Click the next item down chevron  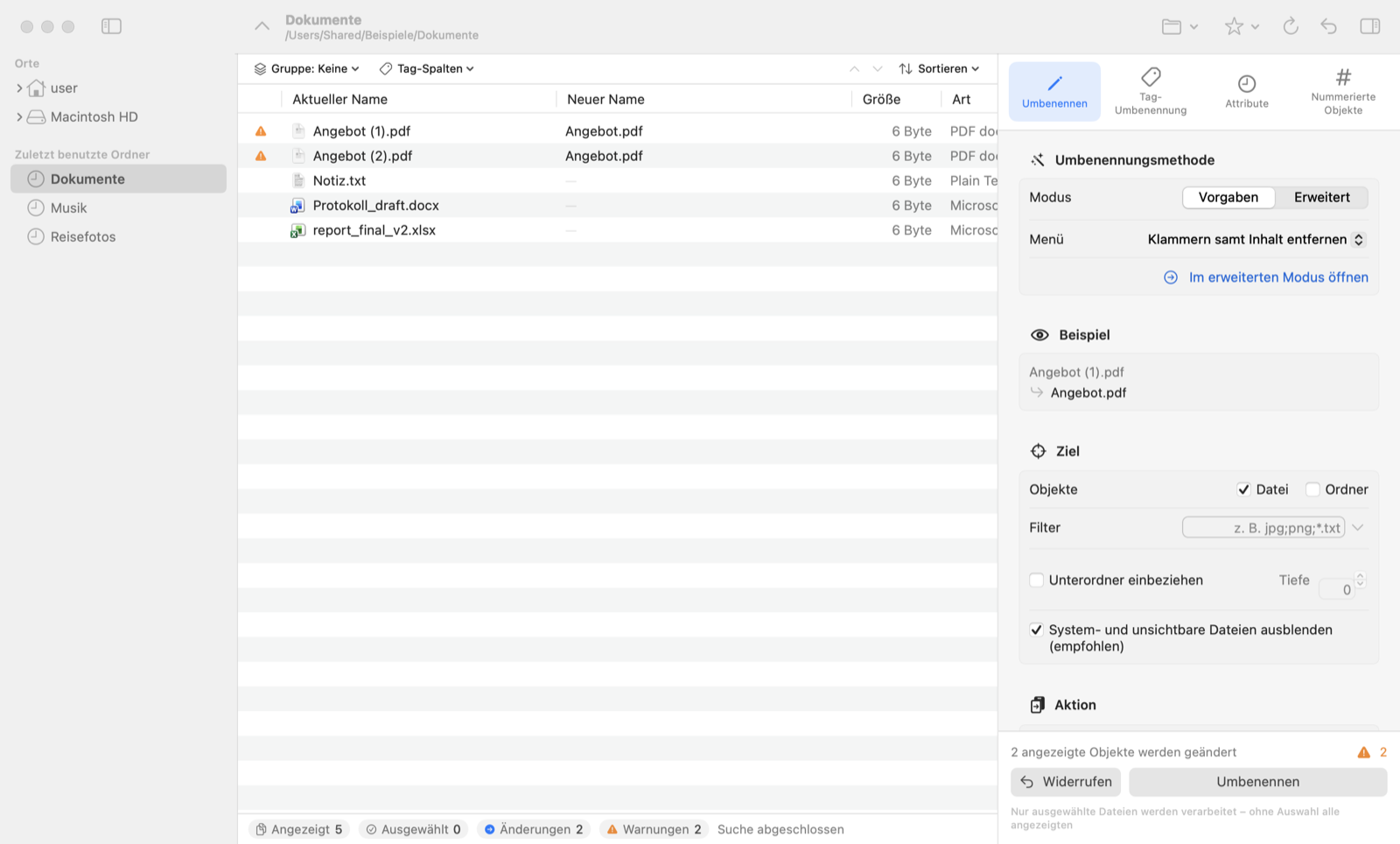pos(878,68)
